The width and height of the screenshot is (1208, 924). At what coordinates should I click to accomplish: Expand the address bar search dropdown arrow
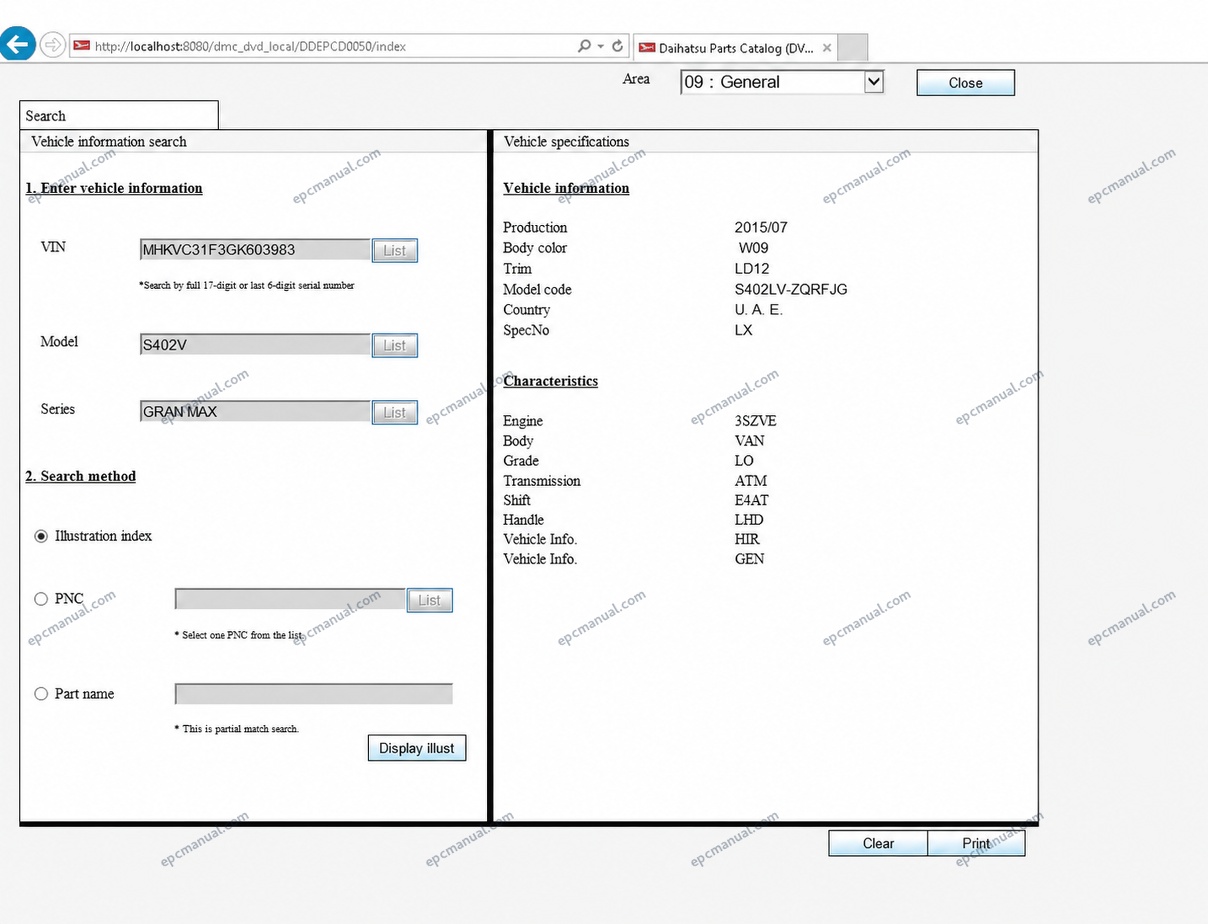coord(600,46)
